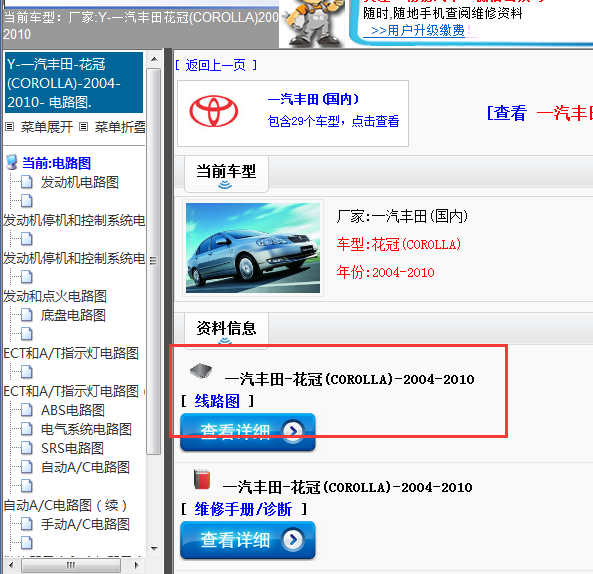Viewport: 593px width, 574px height.
Task: Click the 返回上一页 link
Action: click(216, 65)
